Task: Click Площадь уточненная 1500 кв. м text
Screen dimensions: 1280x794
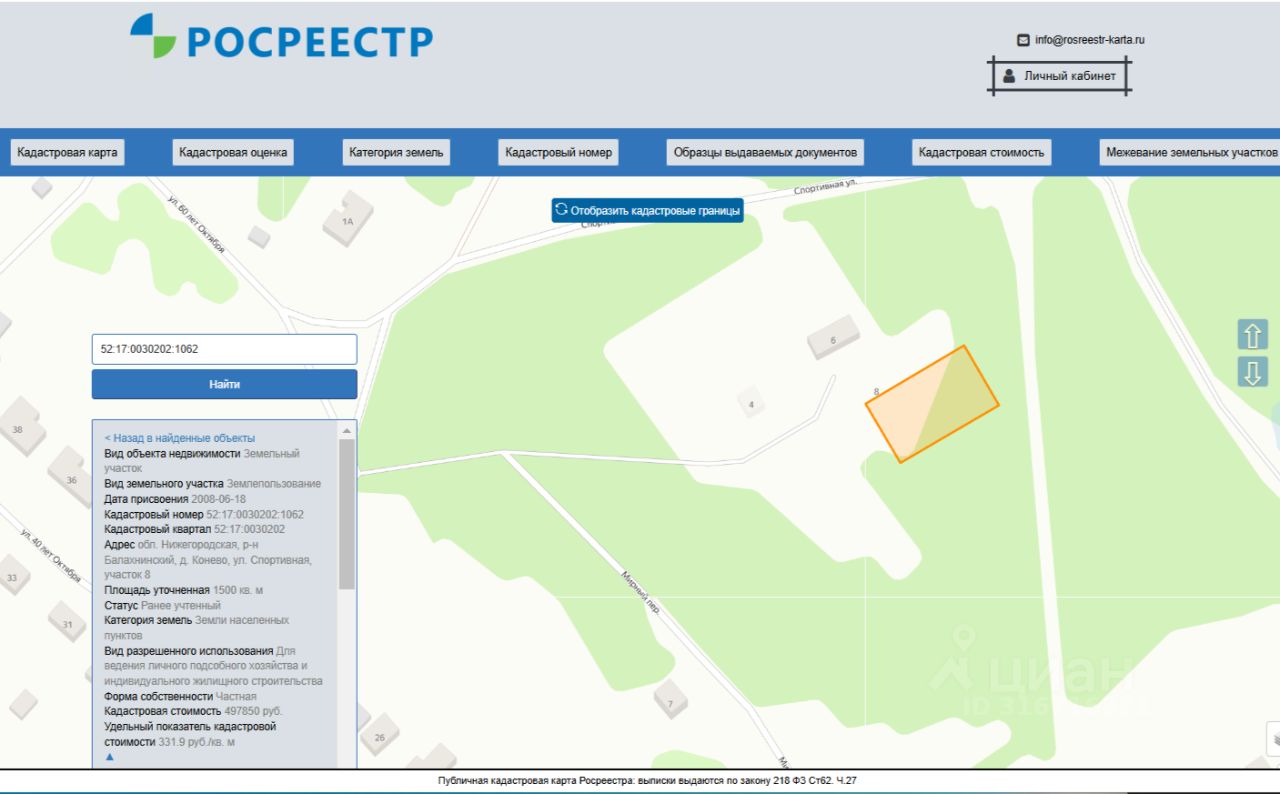Action: tap(184, 590)
